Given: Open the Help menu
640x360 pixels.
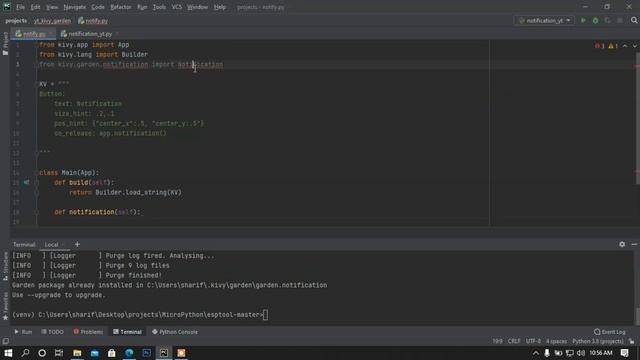Looking at the screenshot, I should (220, 7).
